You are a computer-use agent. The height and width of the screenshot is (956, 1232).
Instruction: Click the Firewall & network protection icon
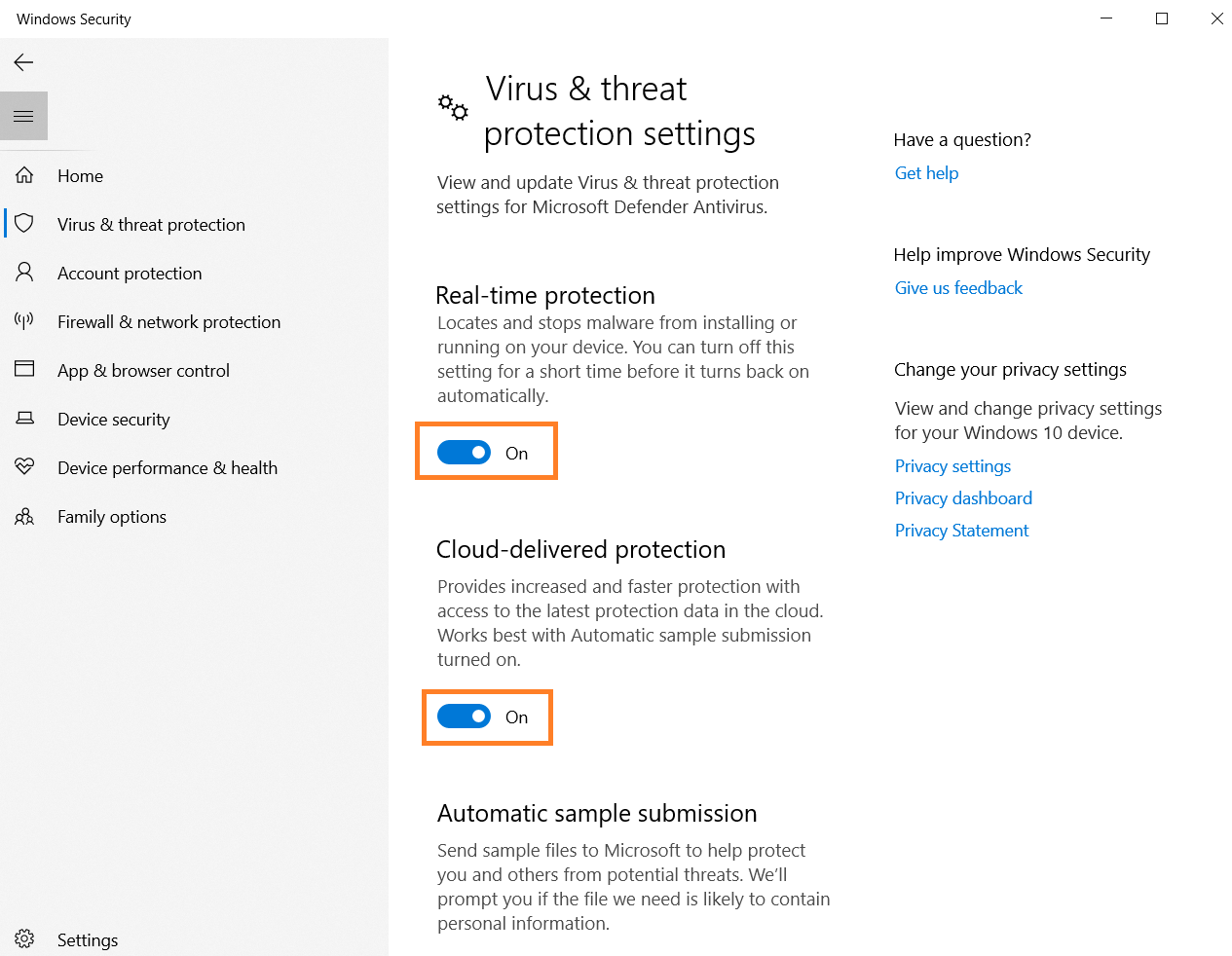24,321
